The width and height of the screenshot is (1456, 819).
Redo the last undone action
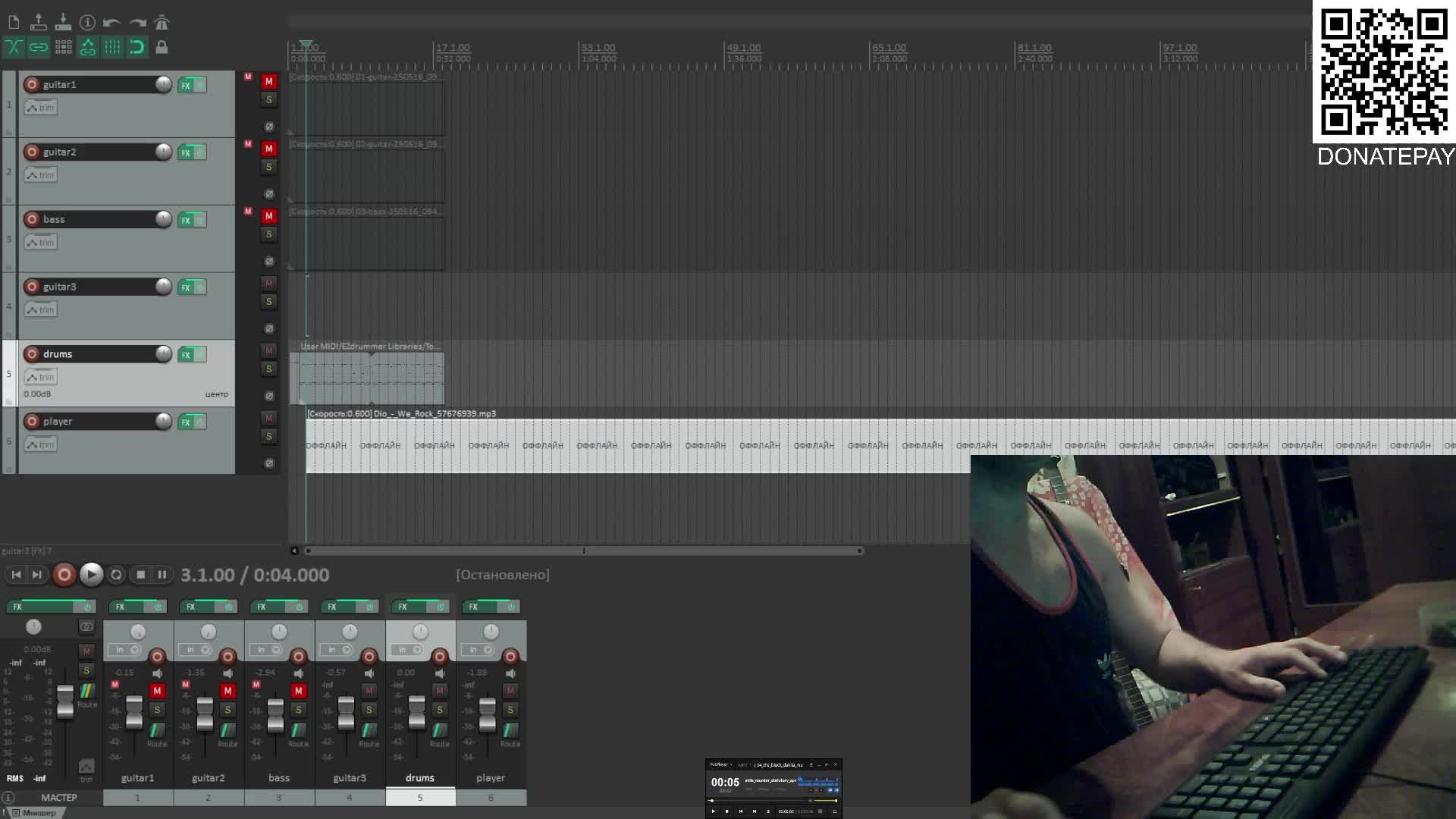(137, 23)
